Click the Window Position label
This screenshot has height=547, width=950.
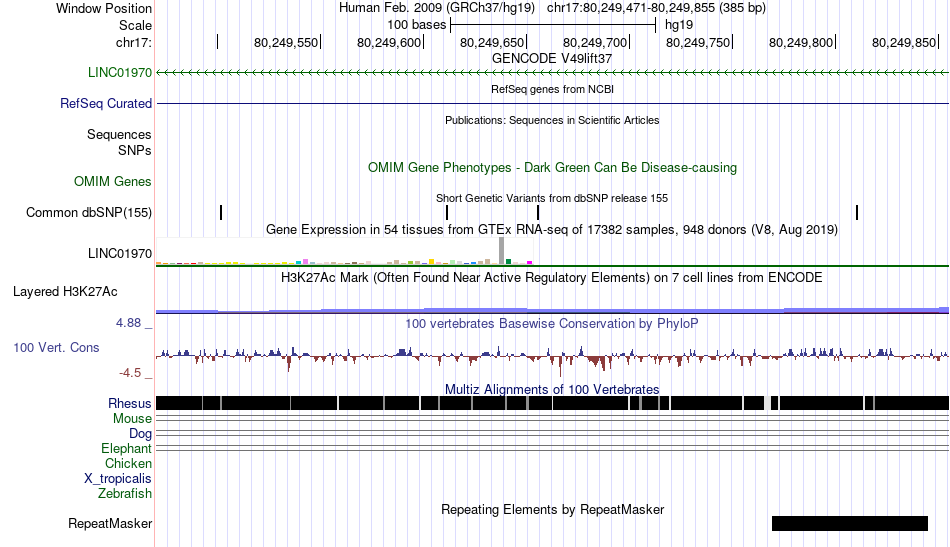pos(104,8)
